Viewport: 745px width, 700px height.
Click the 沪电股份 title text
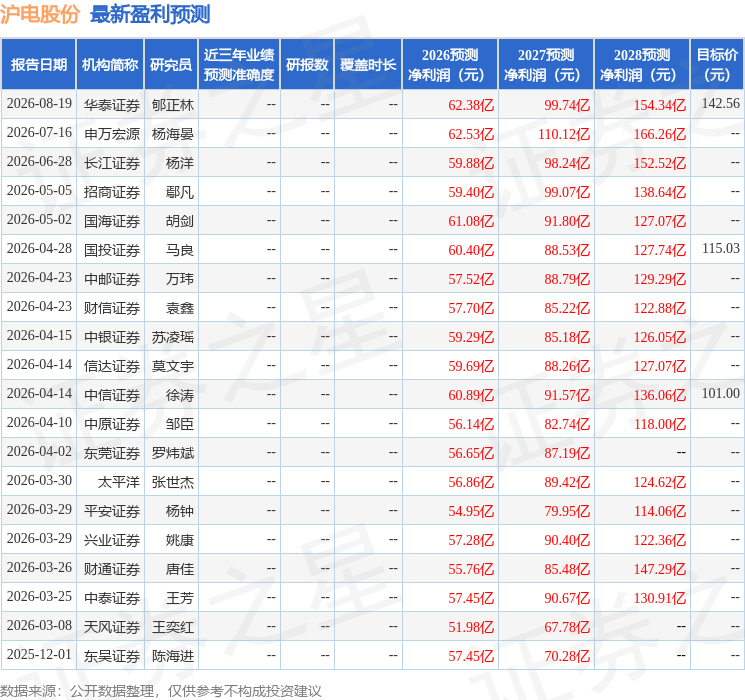(x=40, y=14)
